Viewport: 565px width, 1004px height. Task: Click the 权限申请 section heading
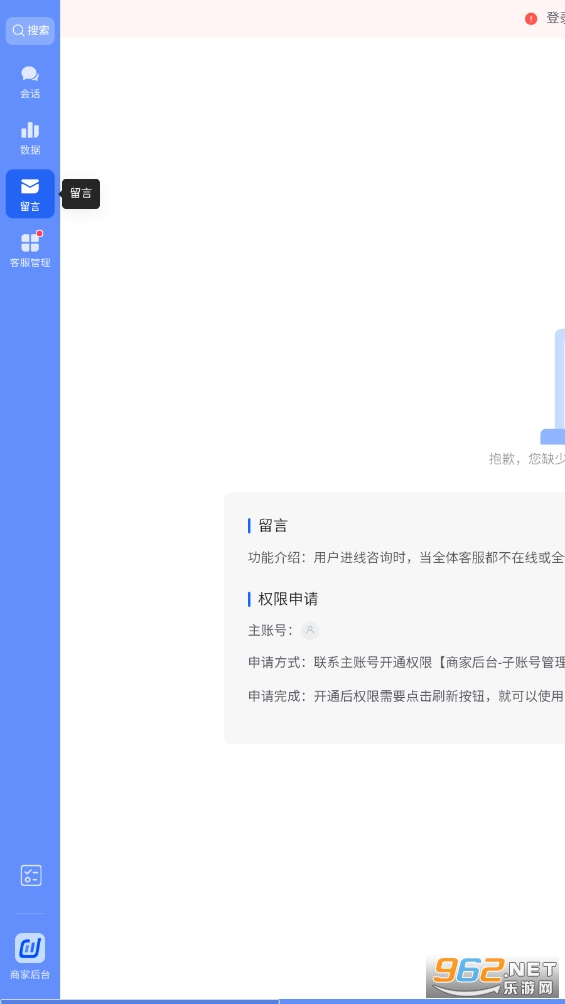pos(288,599)
